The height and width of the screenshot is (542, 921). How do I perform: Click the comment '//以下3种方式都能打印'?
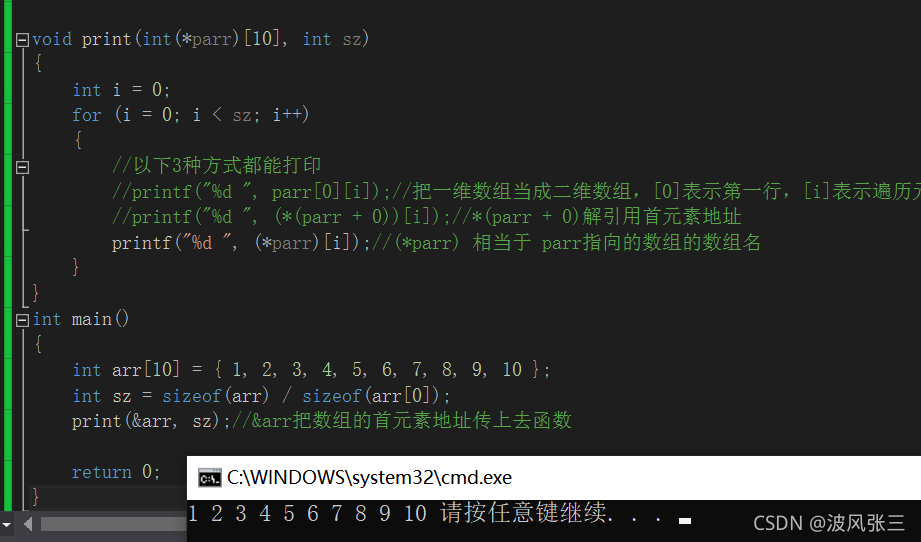[217, 166]
